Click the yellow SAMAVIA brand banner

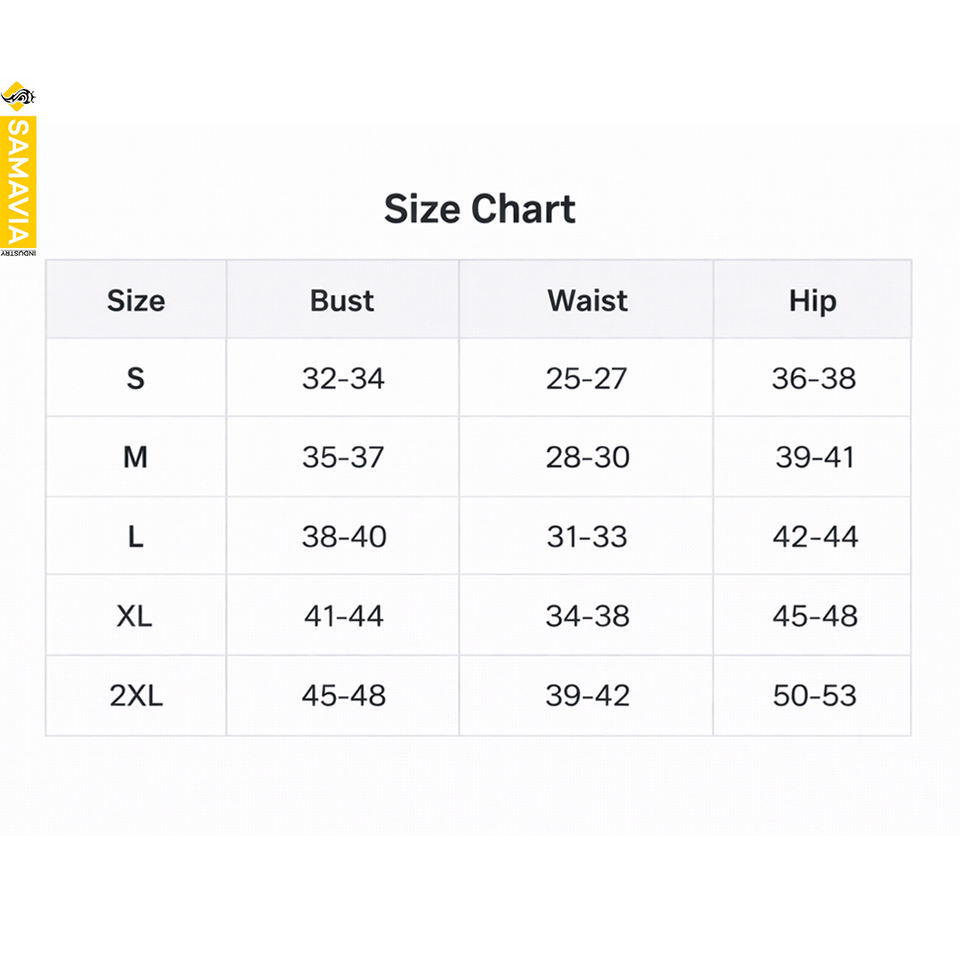19,181
